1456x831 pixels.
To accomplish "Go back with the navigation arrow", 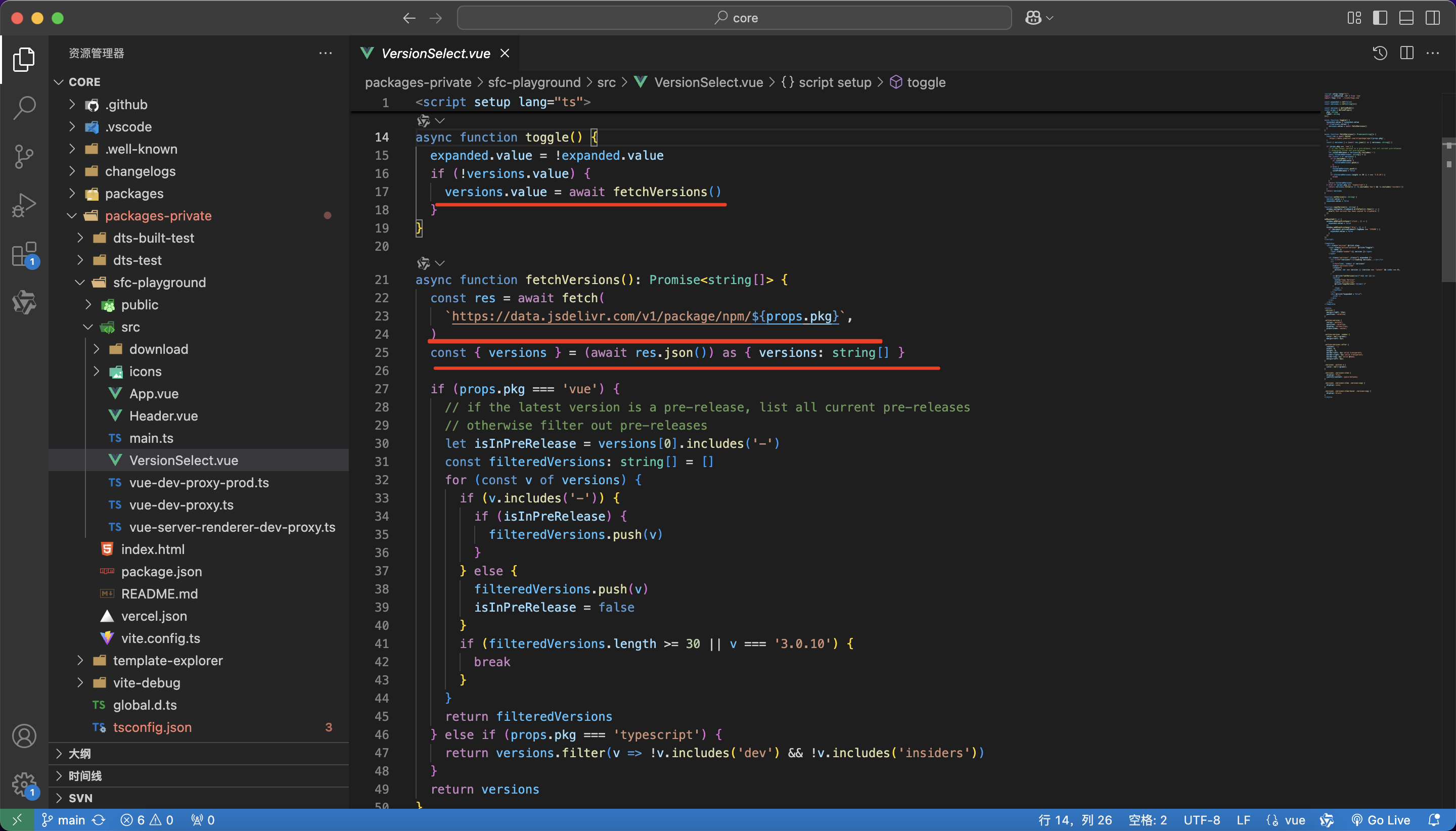I will click(x=408, y=18).
